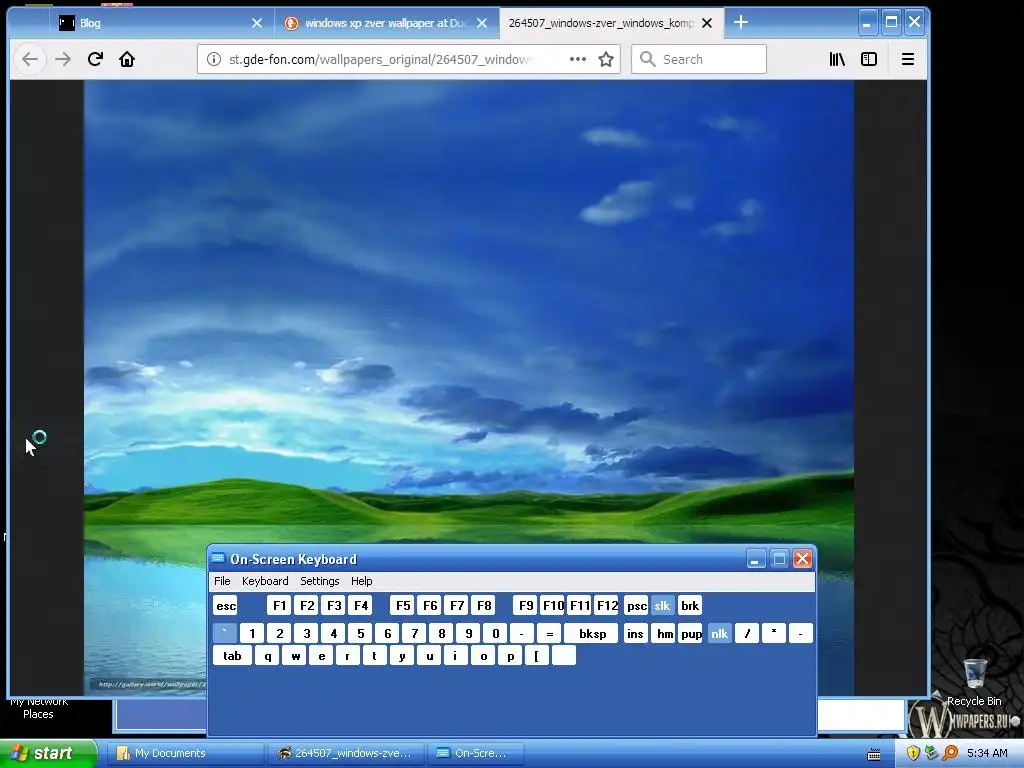Screen dimensions: 1024x768
Task: Open Recycle Bin on the desktop
Action: [975, 683]
